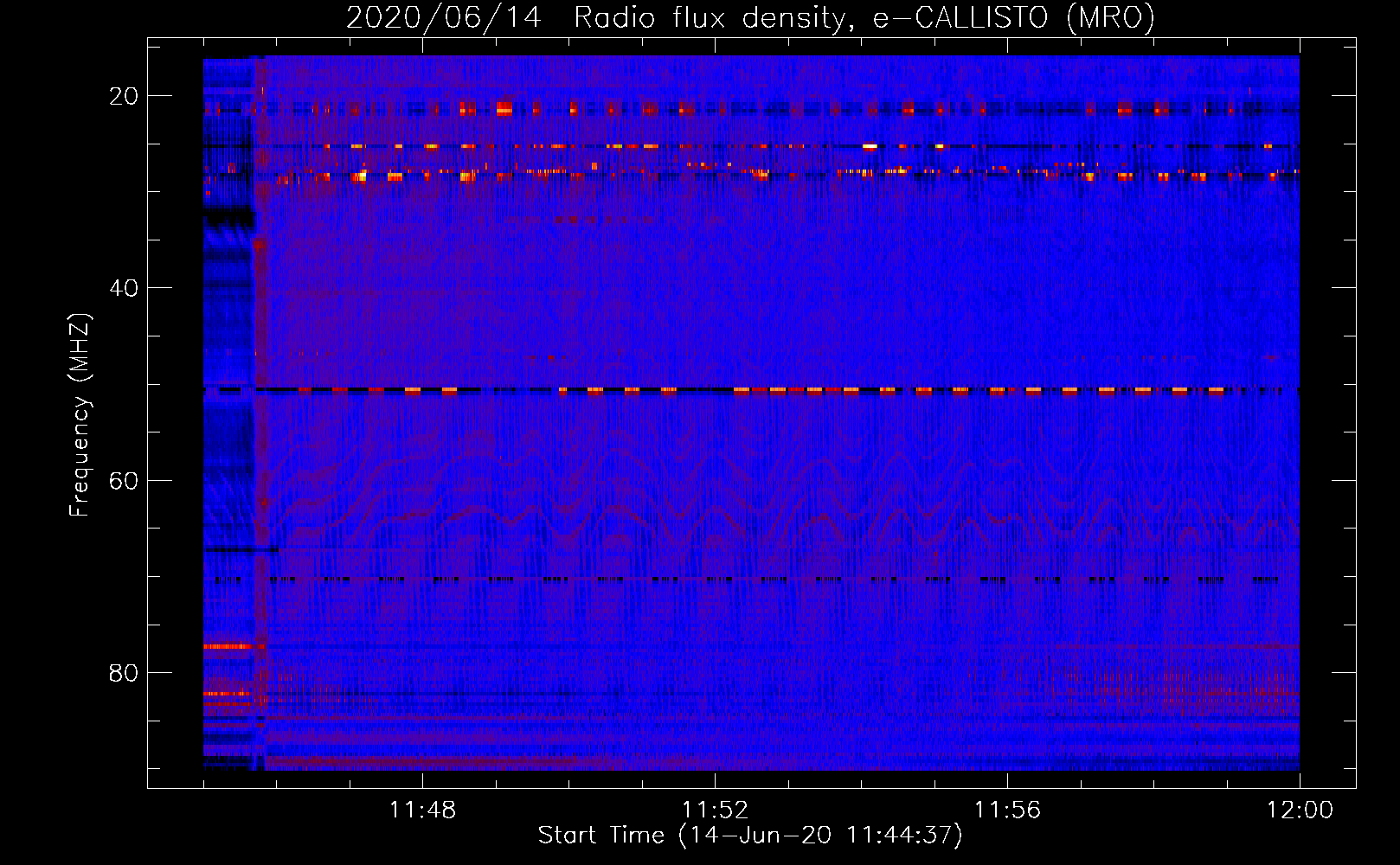This screenshot has height=865, width=1400.
Task: Click the x-axis label "Start Time (14-Jun-20 11:44:37)"
Action: point(750,836)
